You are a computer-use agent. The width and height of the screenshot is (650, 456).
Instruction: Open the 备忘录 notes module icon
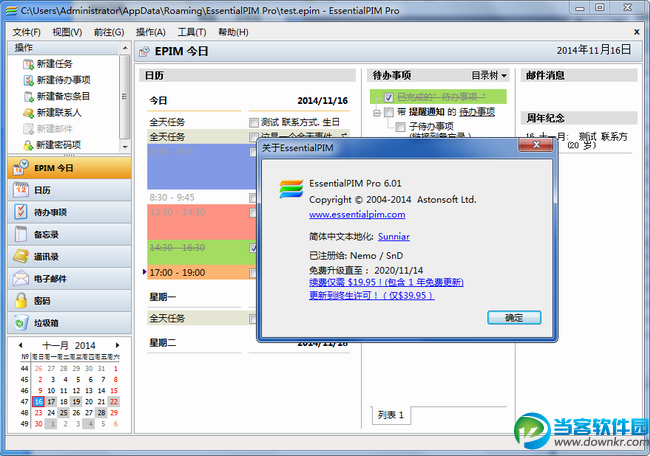click(21, 234)
